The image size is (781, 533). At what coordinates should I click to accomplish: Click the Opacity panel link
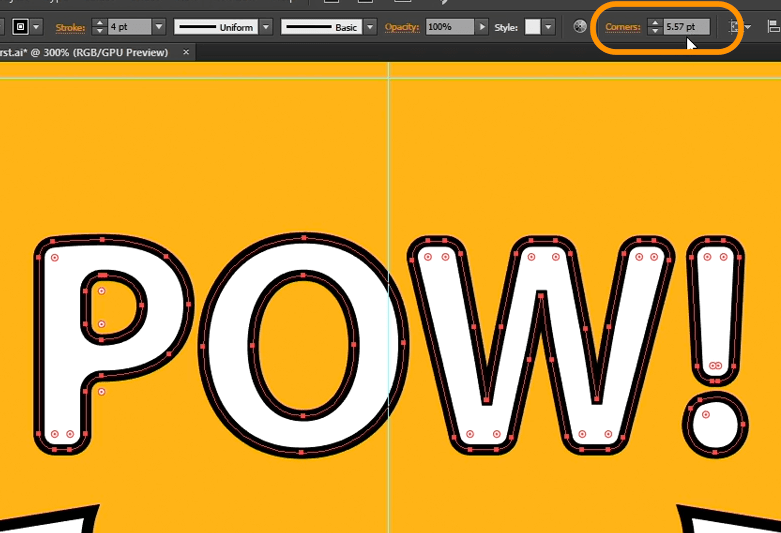point(402,27)
